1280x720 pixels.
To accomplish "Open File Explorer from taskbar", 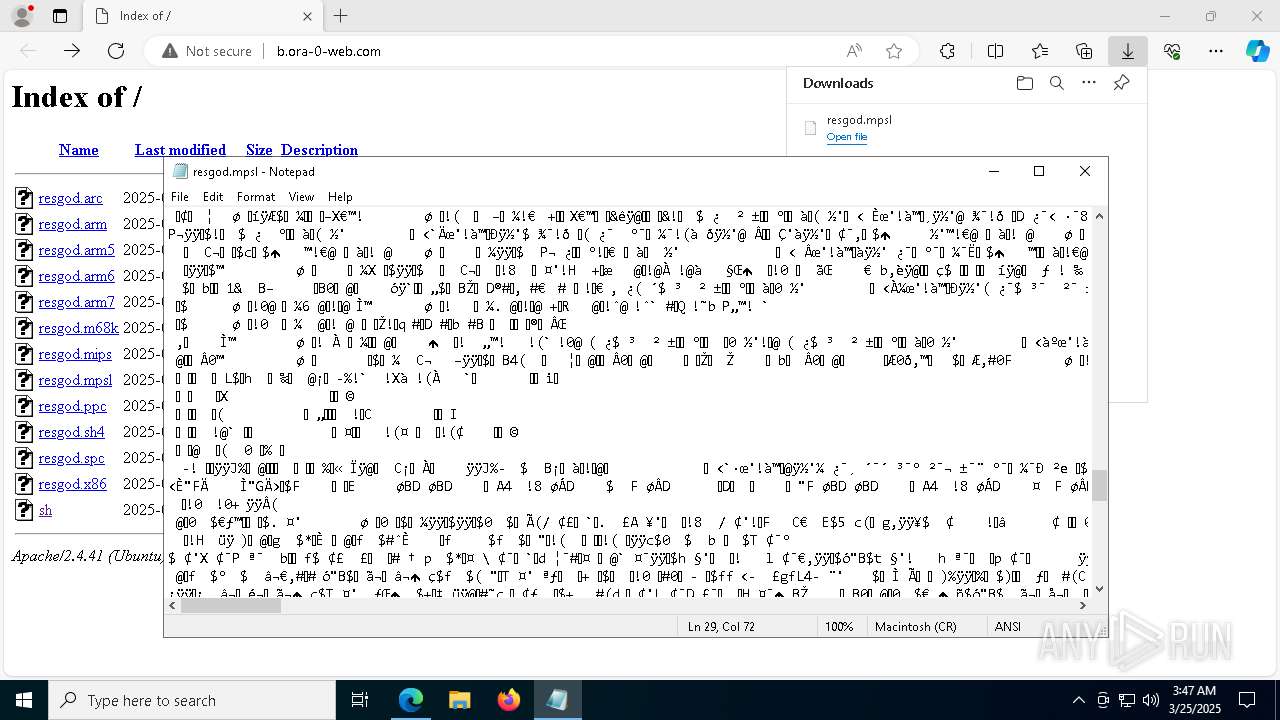I will pos(459,700).
